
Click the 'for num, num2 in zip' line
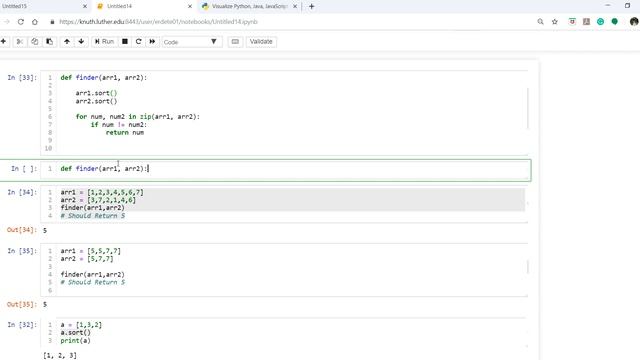pos(138,117)
